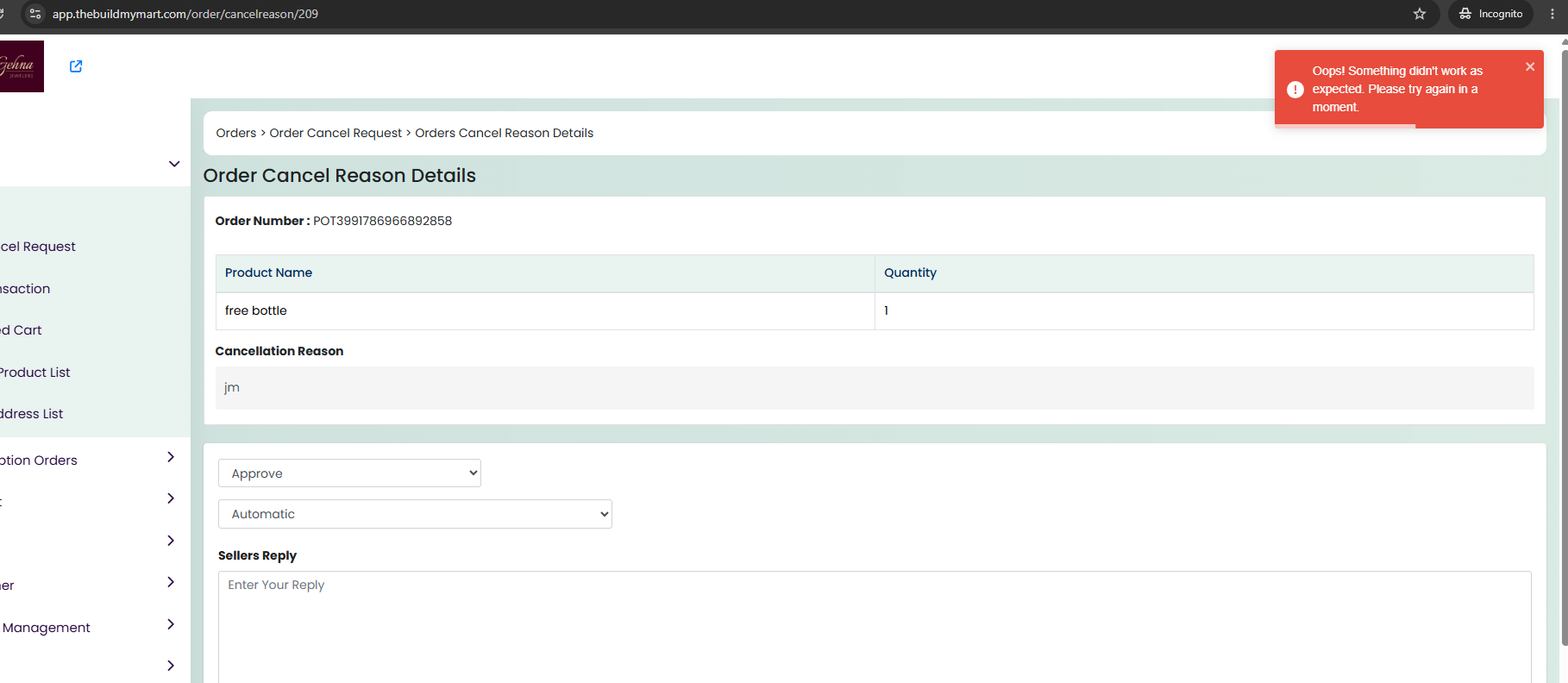Viewport: 1568px width, 683px height.
Task: Click the Order Cancel Reason Details heading
Action: 340,176
